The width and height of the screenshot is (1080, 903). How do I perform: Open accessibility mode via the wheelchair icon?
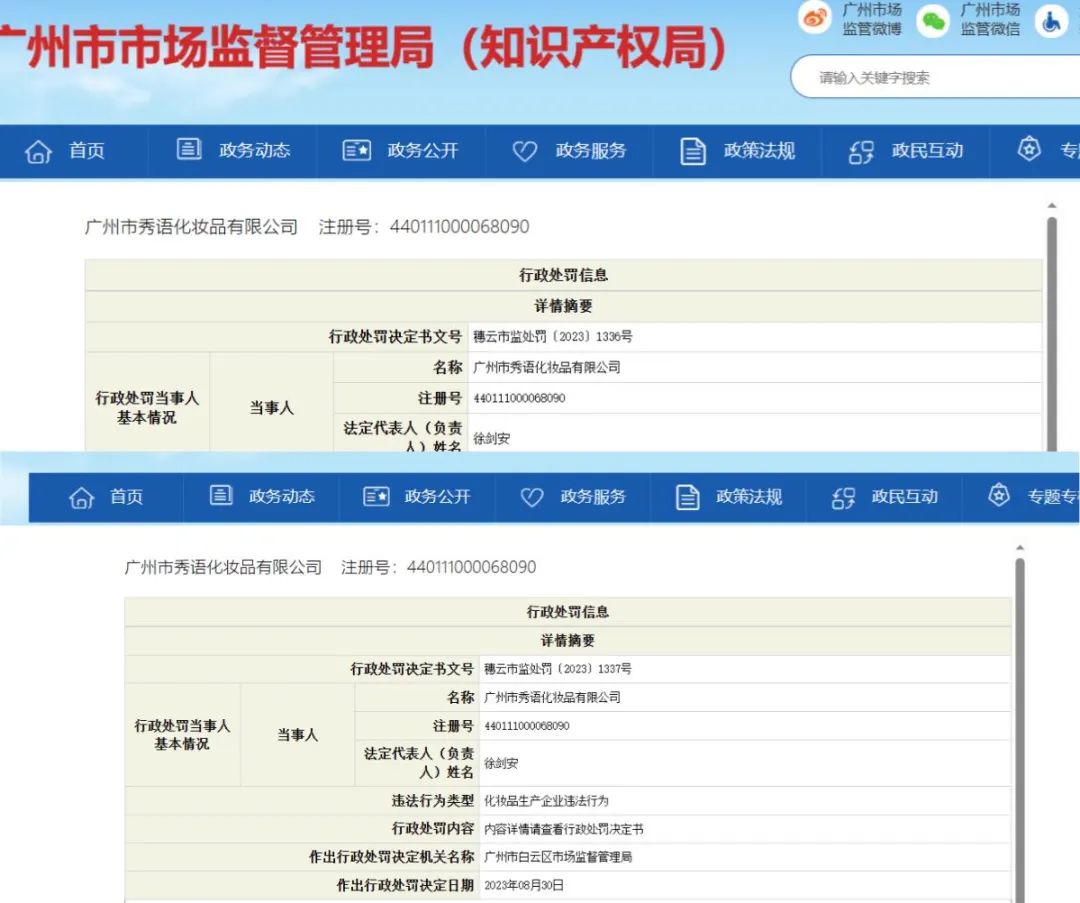point(1051,20)
